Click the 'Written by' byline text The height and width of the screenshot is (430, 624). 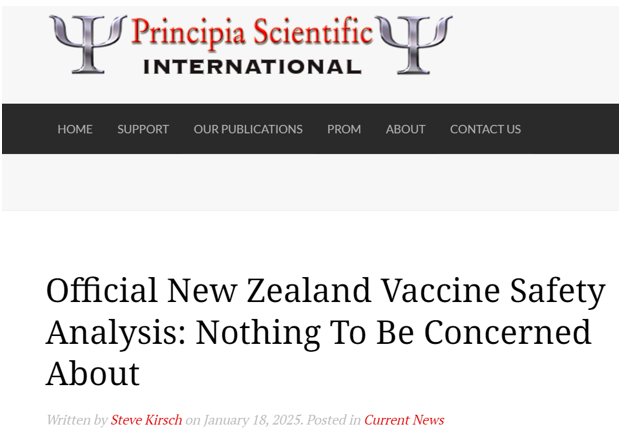pos(76,420)
